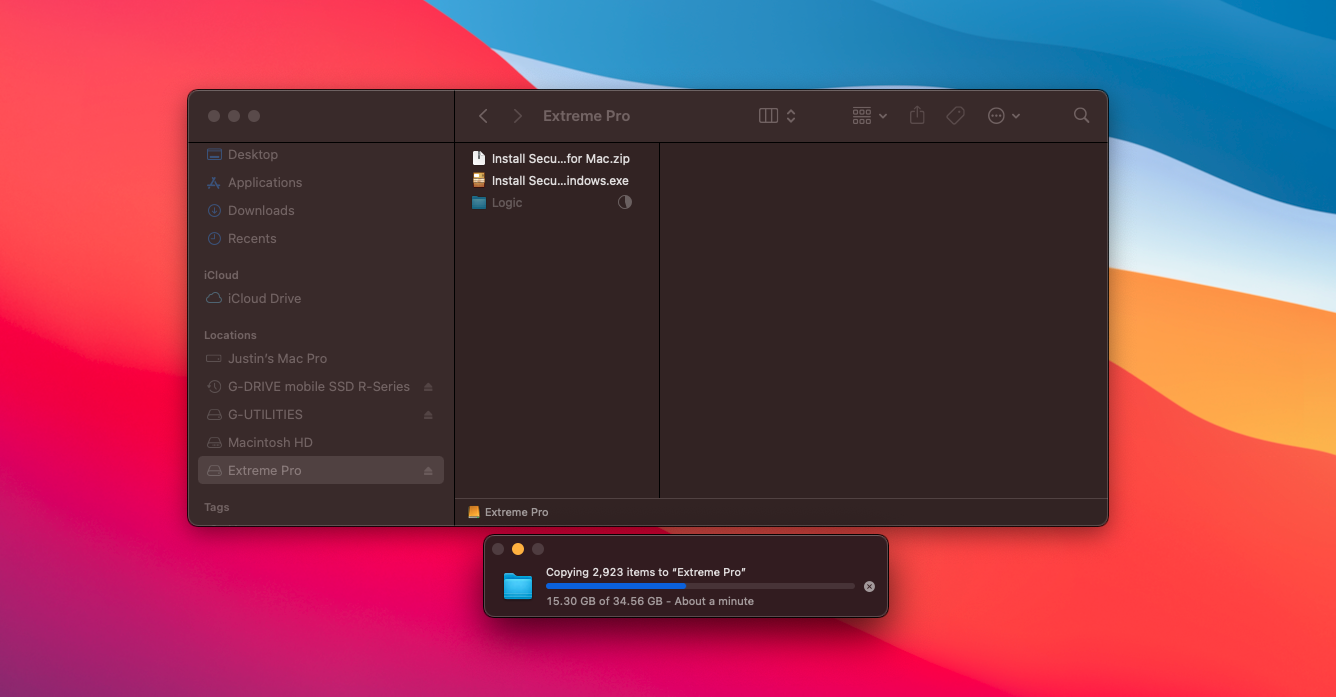
Task: Eject the G-UTILITIES drive
Action: (428, 415)
